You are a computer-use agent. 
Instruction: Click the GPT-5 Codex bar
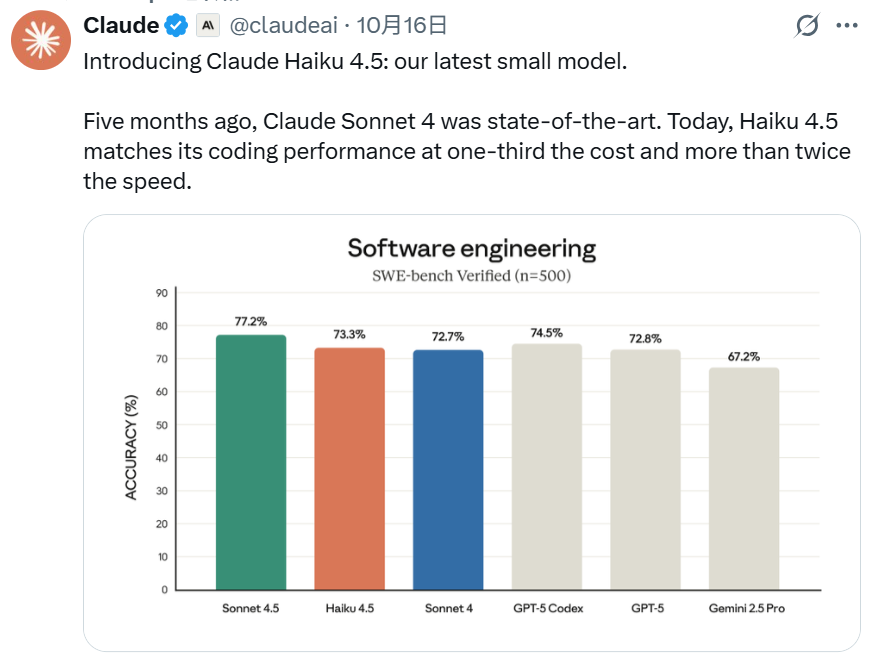click(x=546, y=466)
